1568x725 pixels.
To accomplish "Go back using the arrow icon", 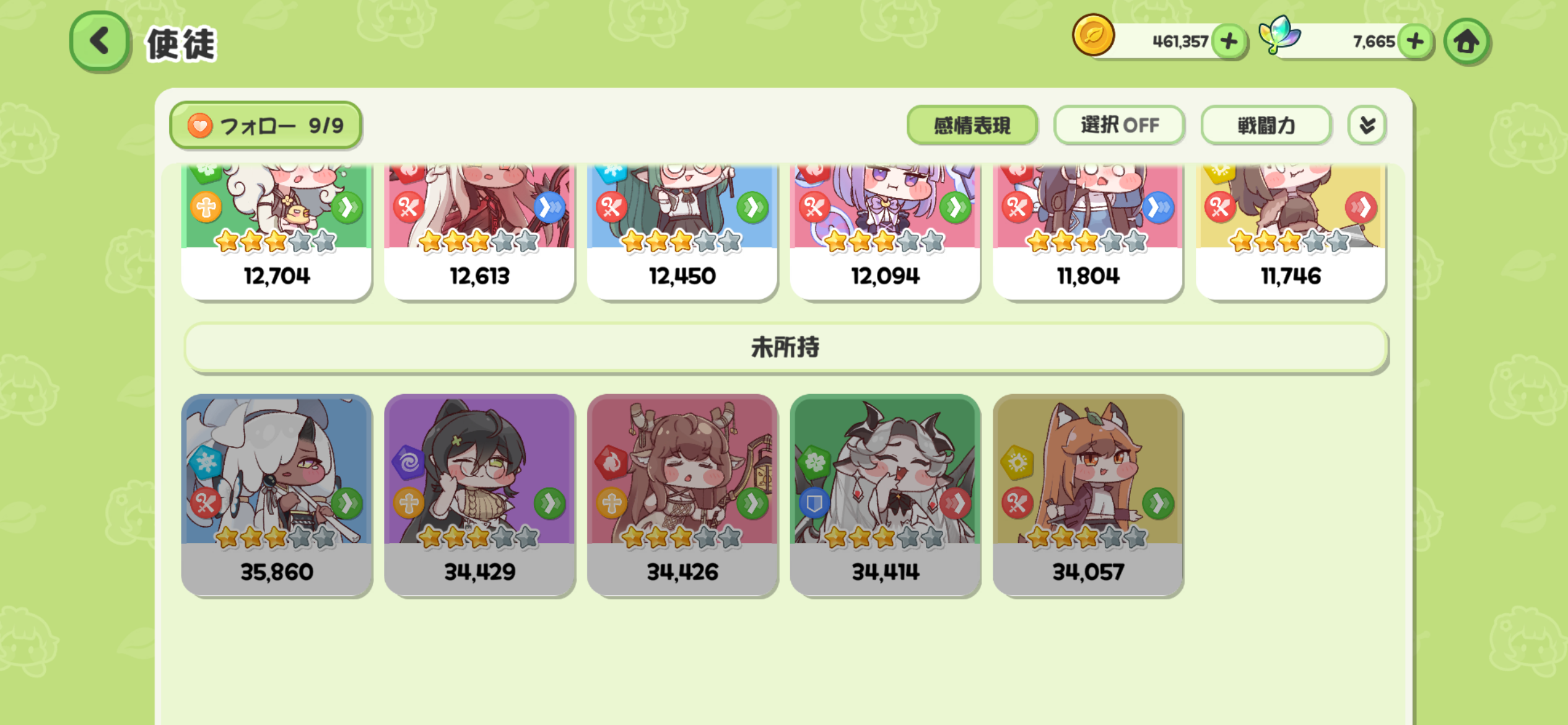I will tap(100, 41).
